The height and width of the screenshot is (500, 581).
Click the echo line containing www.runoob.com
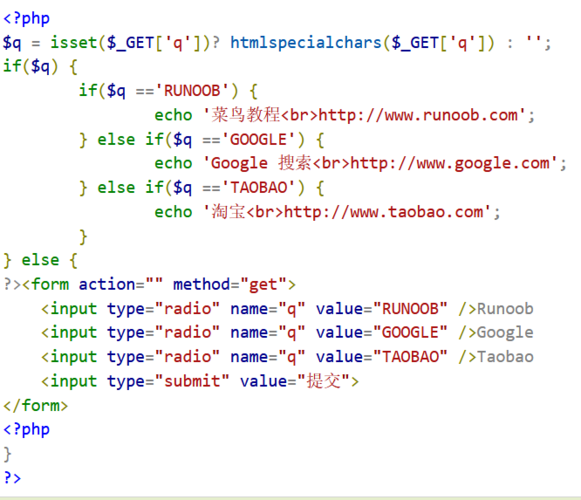(345, 115)
